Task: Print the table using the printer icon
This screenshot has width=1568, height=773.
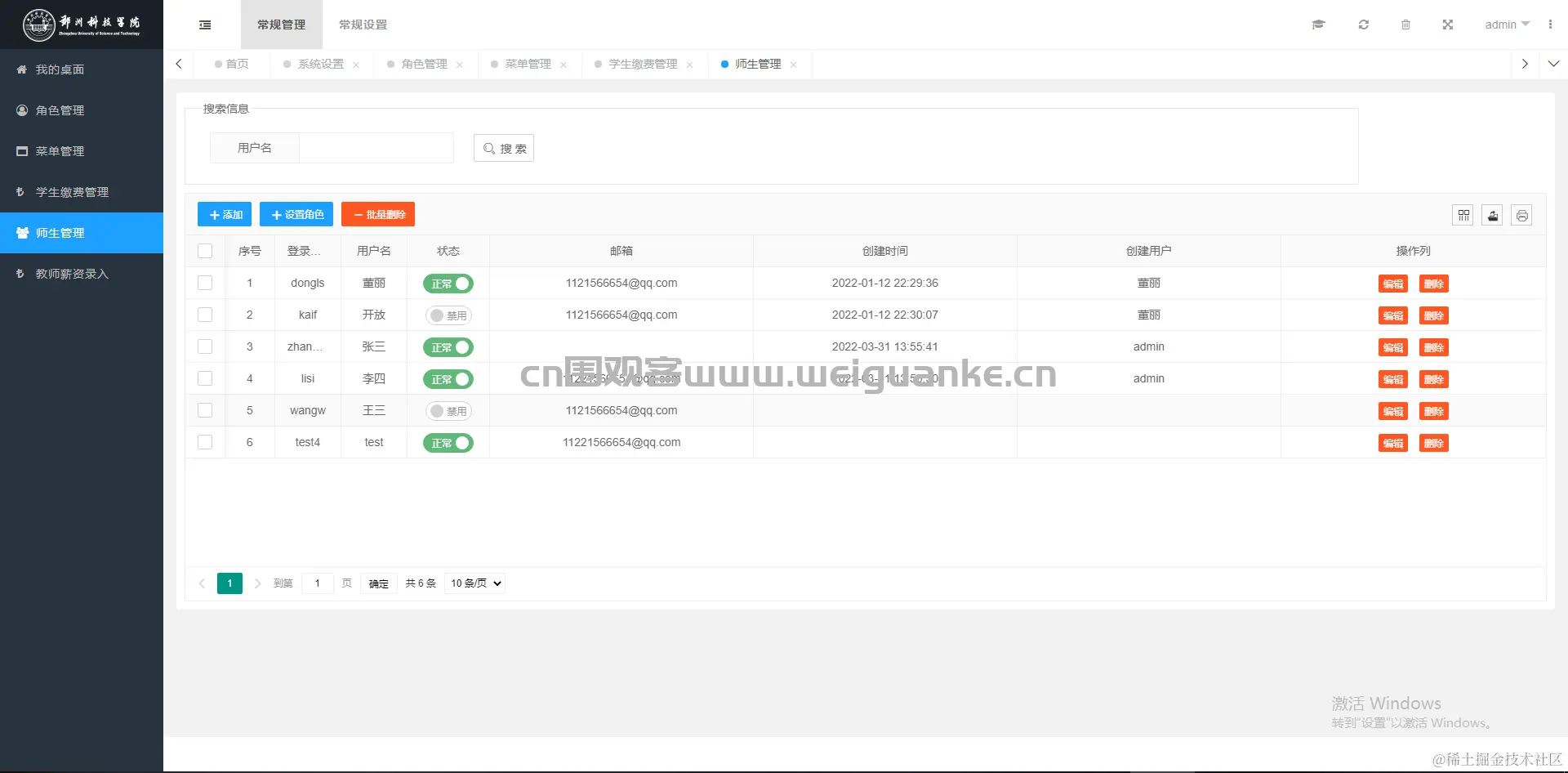Action: point(1521,215)
